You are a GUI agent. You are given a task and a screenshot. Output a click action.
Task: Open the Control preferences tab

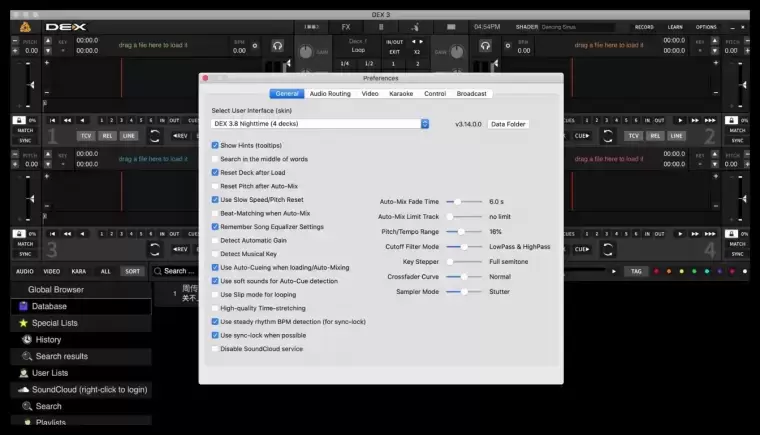click(x=435, y=94)
